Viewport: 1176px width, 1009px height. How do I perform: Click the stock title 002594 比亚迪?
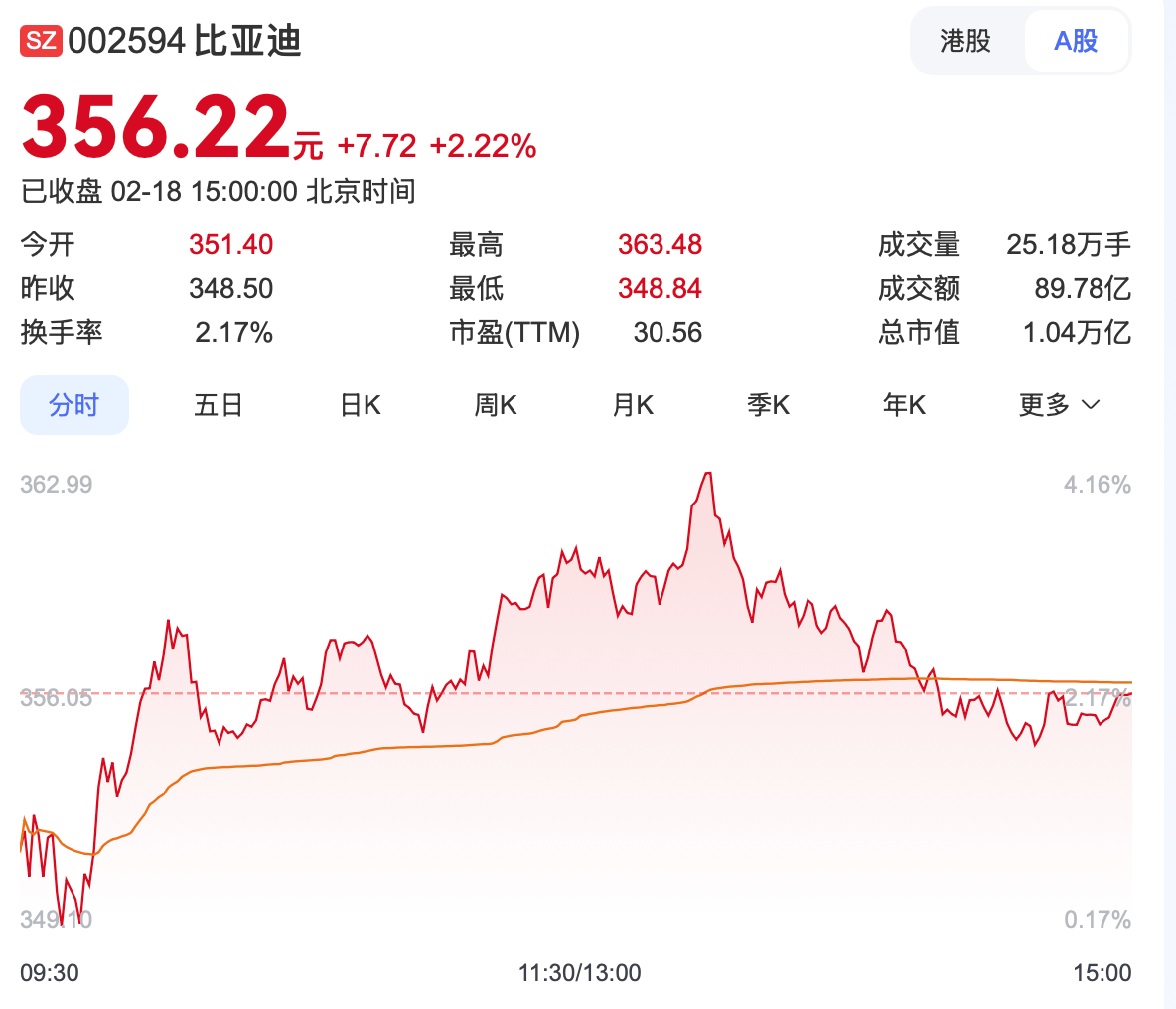185,41
